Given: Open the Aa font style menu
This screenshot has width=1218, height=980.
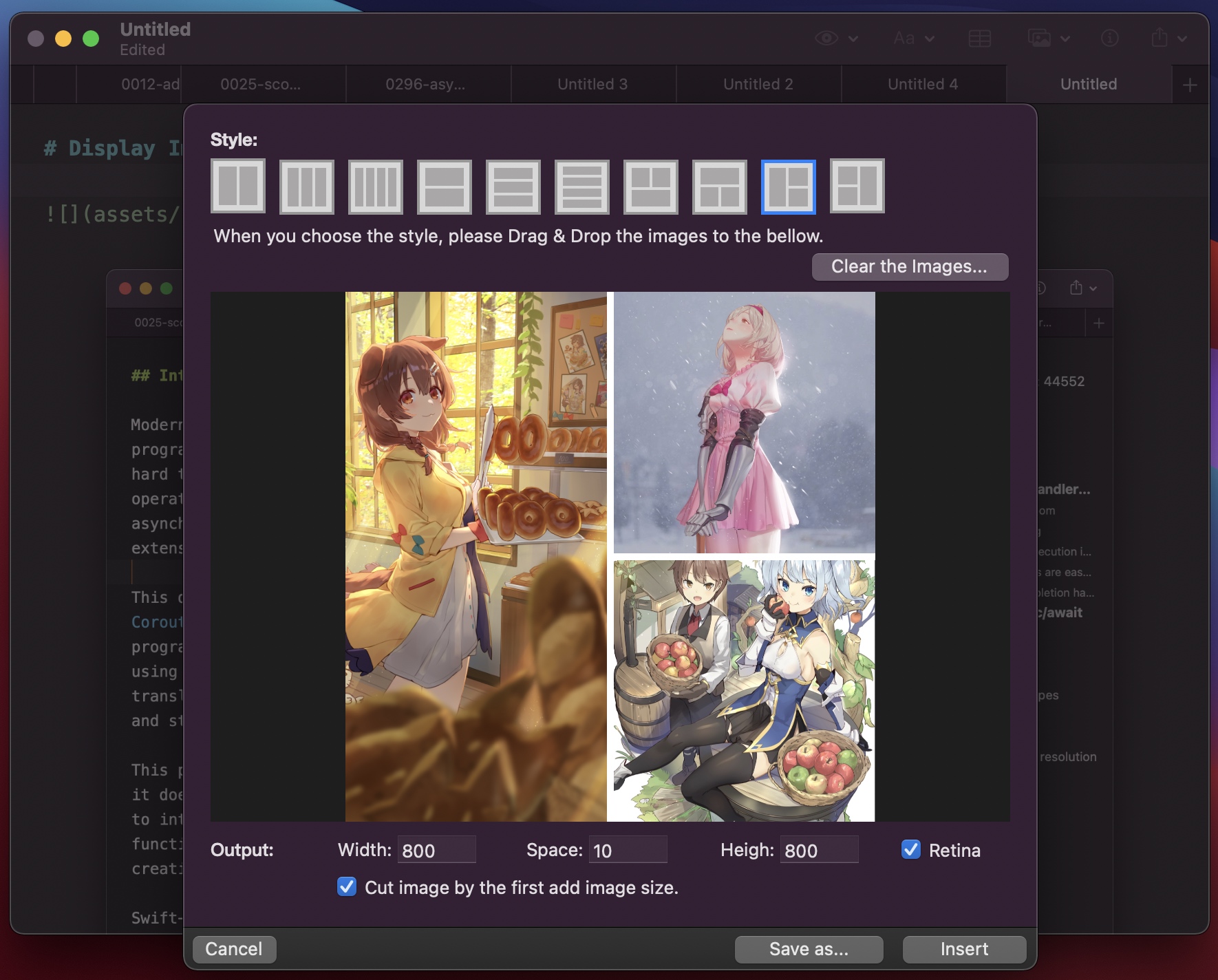Looking at the screenshot, I should tap(904, 38).
